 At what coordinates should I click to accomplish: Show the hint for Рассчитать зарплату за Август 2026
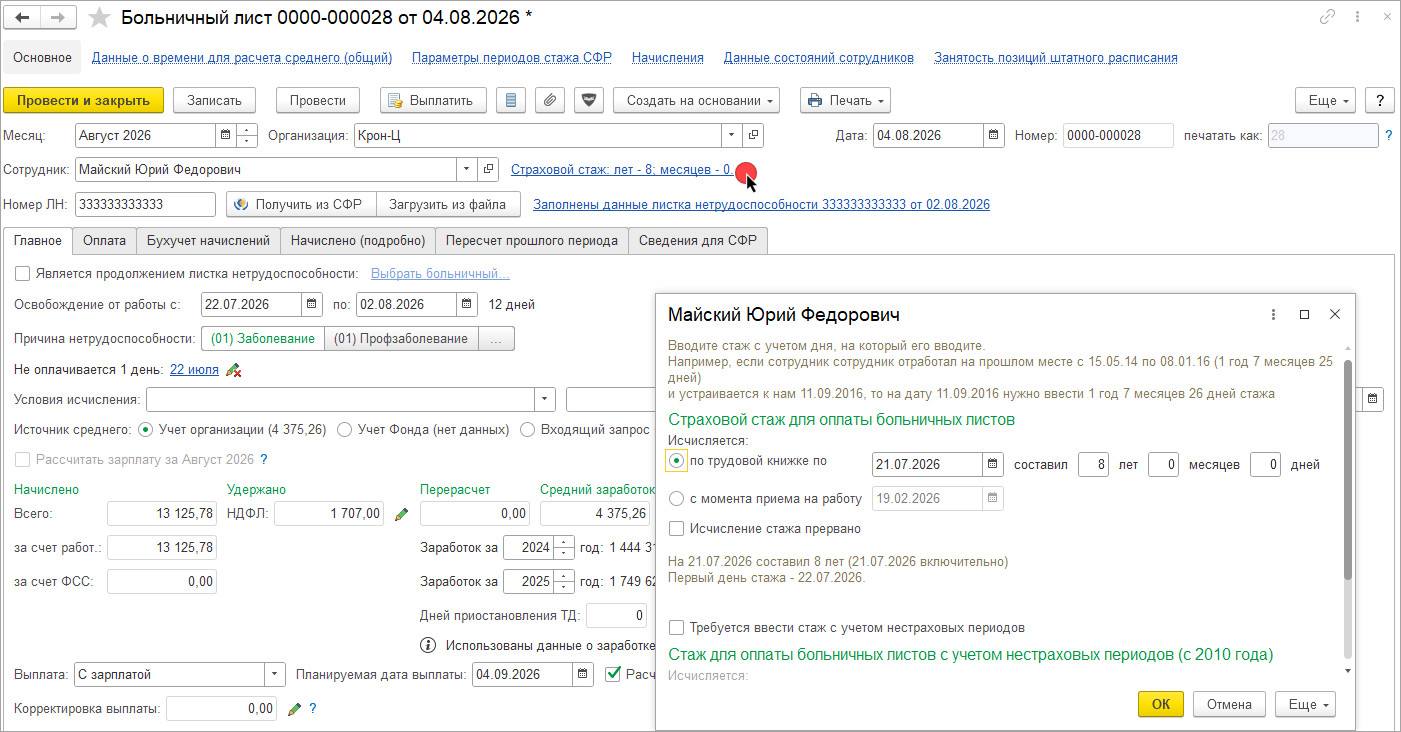264,460
